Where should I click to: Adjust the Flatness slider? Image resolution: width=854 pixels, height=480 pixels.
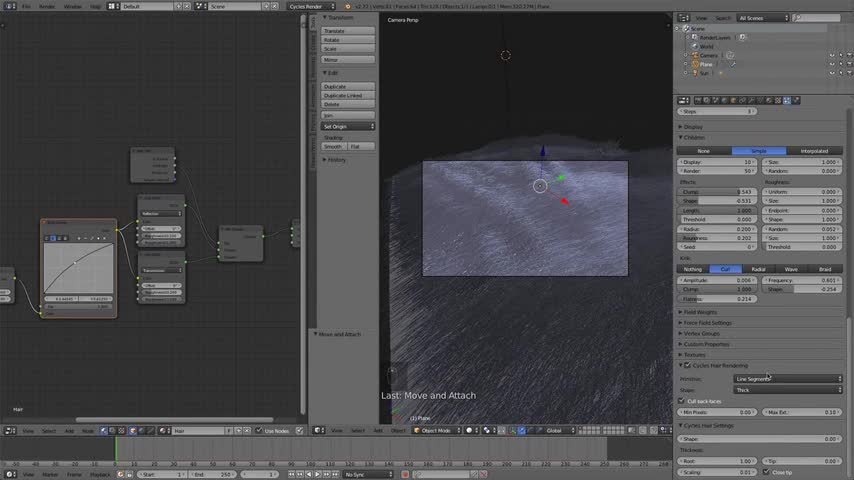pos(717,299)
